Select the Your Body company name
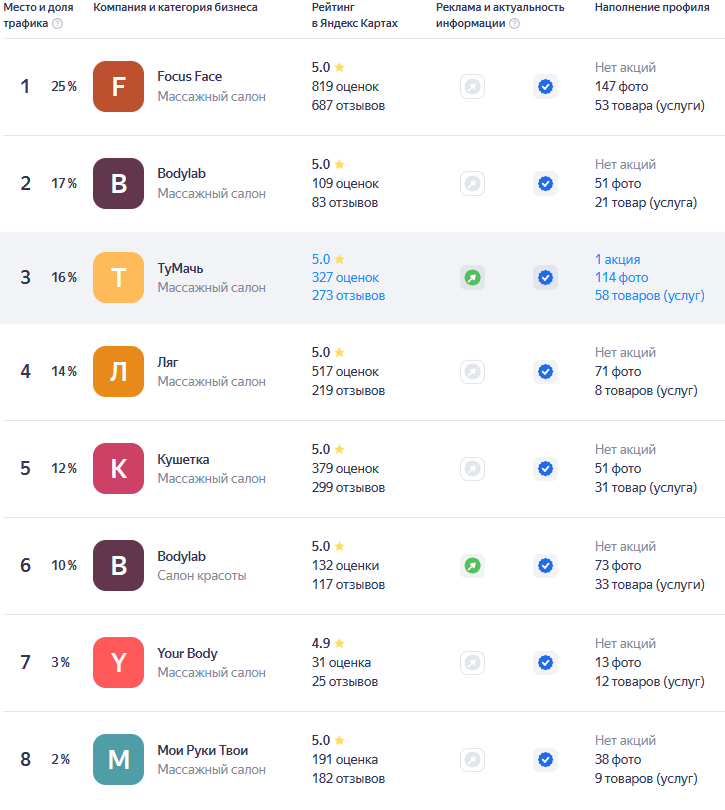Viewport: 725px width, 810px height. click(187, 653)
